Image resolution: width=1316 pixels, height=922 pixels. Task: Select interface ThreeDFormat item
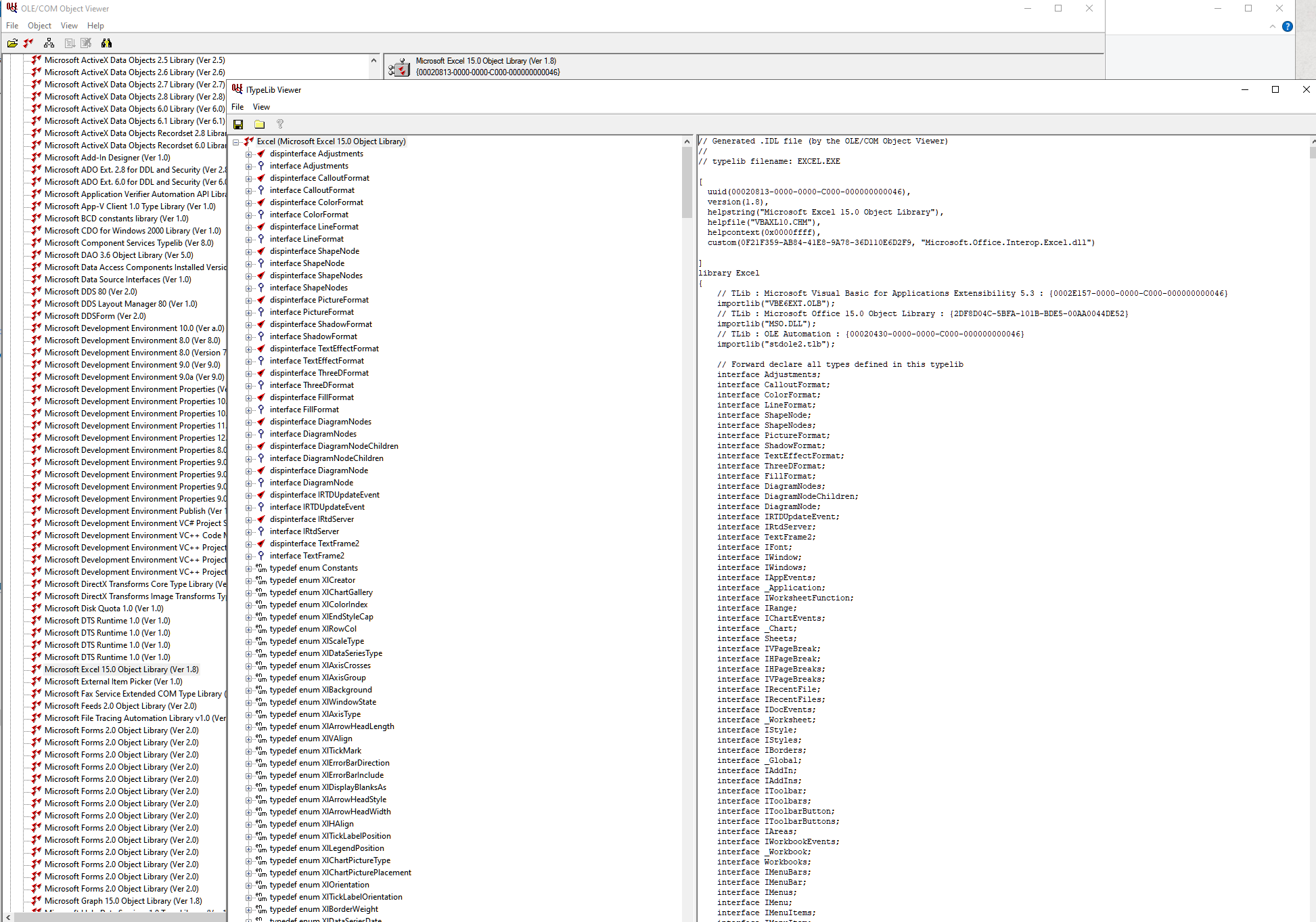pos(312,385)
